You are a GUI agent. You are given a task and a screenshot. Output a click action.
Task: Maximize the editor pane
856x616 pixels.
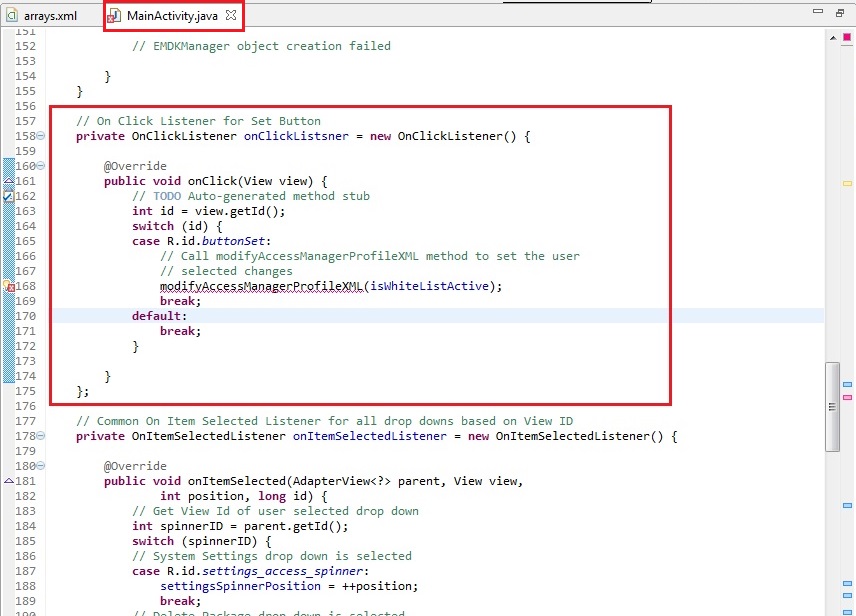[840, 13]
